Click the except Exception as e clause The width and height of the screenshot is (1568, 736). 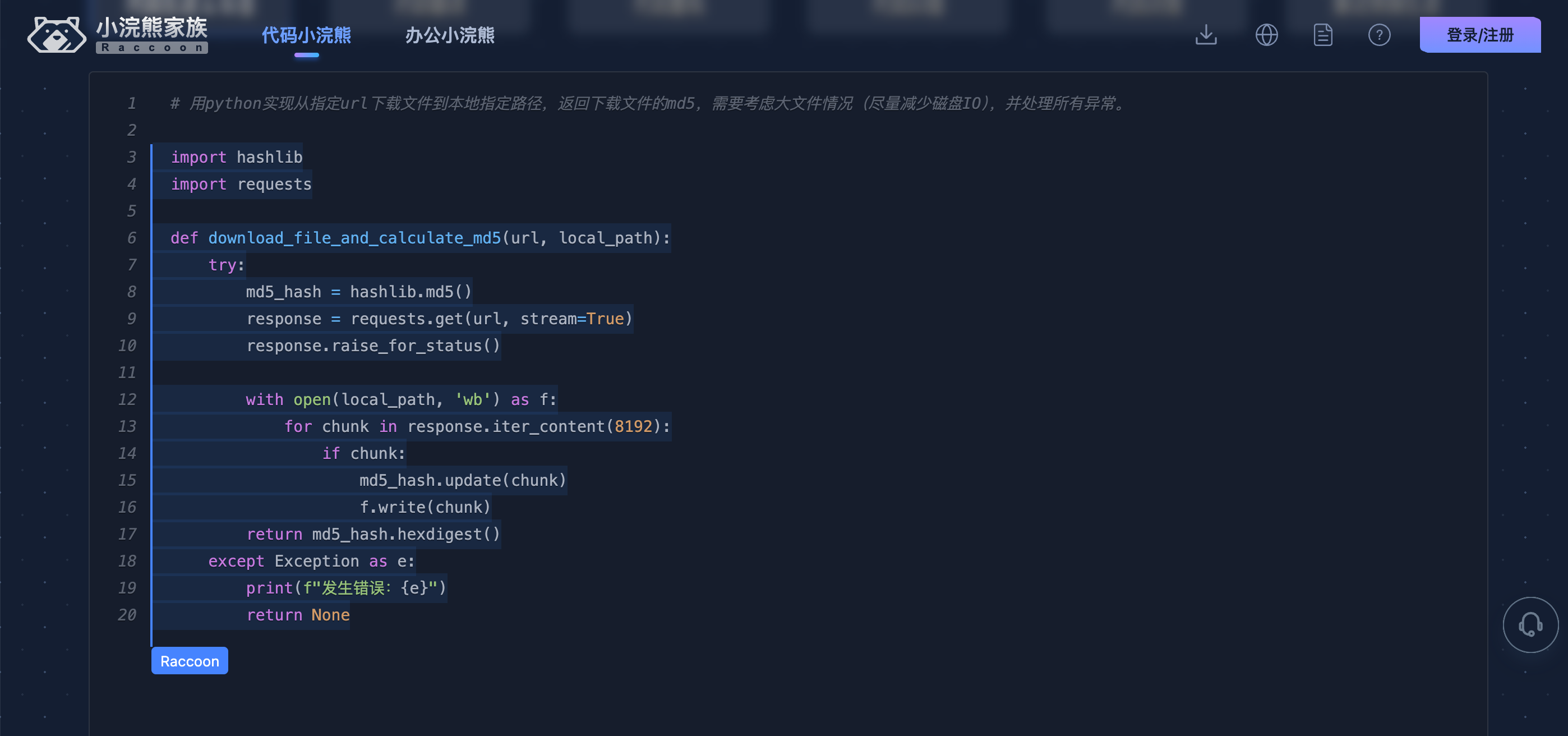(x=311, y=560)
